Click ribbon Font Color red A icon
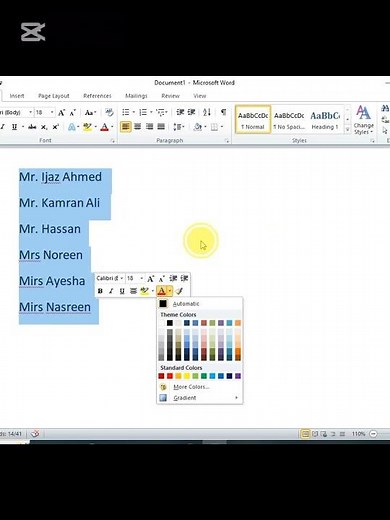Viewport: 390px width, 520px height. (104, 127)
